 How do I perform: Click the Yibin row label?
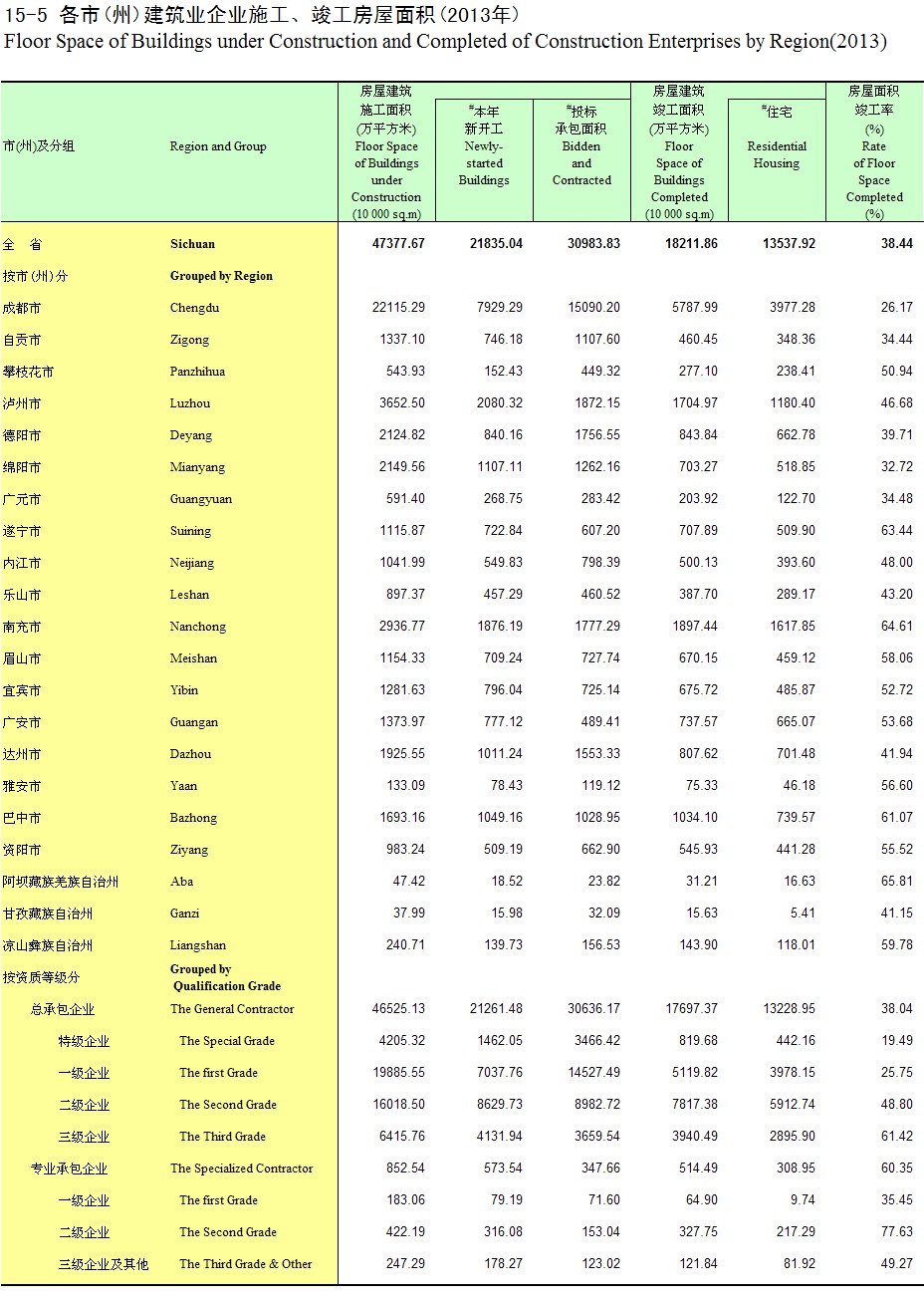point(184,690)
